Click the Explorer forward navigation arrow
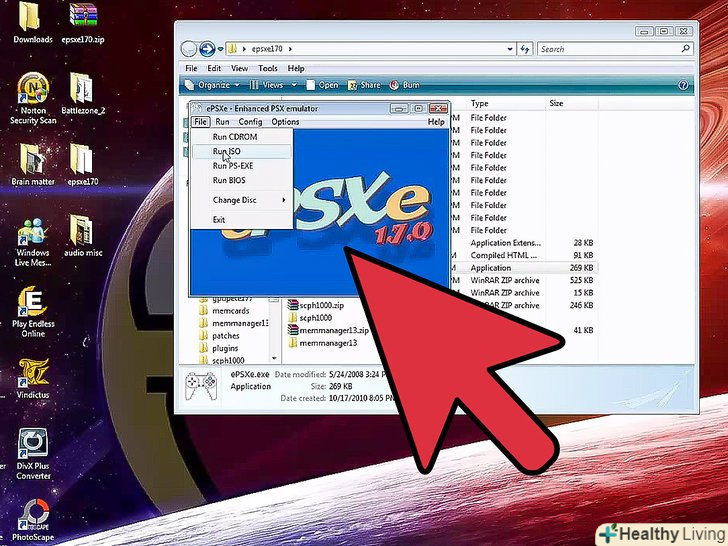 pos(208,48)
